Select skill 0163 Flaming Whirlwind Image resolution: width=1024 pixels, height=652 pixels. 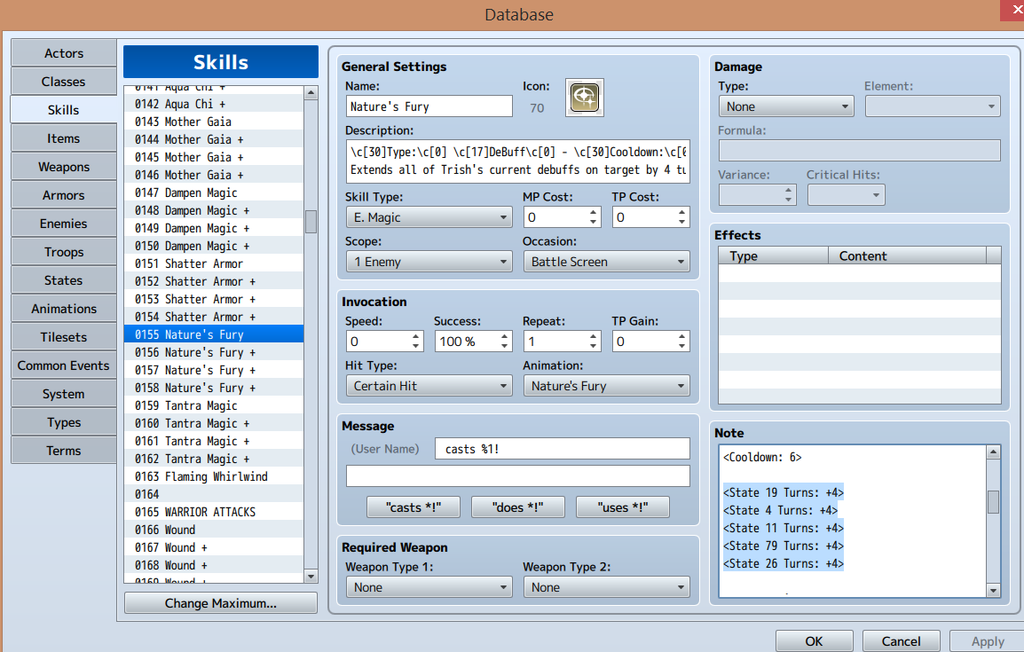215,477
